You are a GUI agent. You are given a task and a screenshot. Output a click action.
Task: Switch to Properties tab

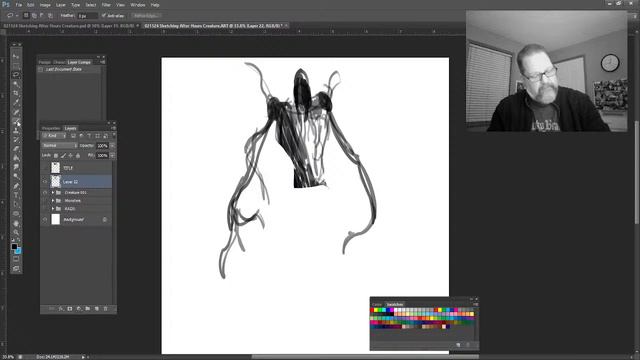click(x=51, y=128)
